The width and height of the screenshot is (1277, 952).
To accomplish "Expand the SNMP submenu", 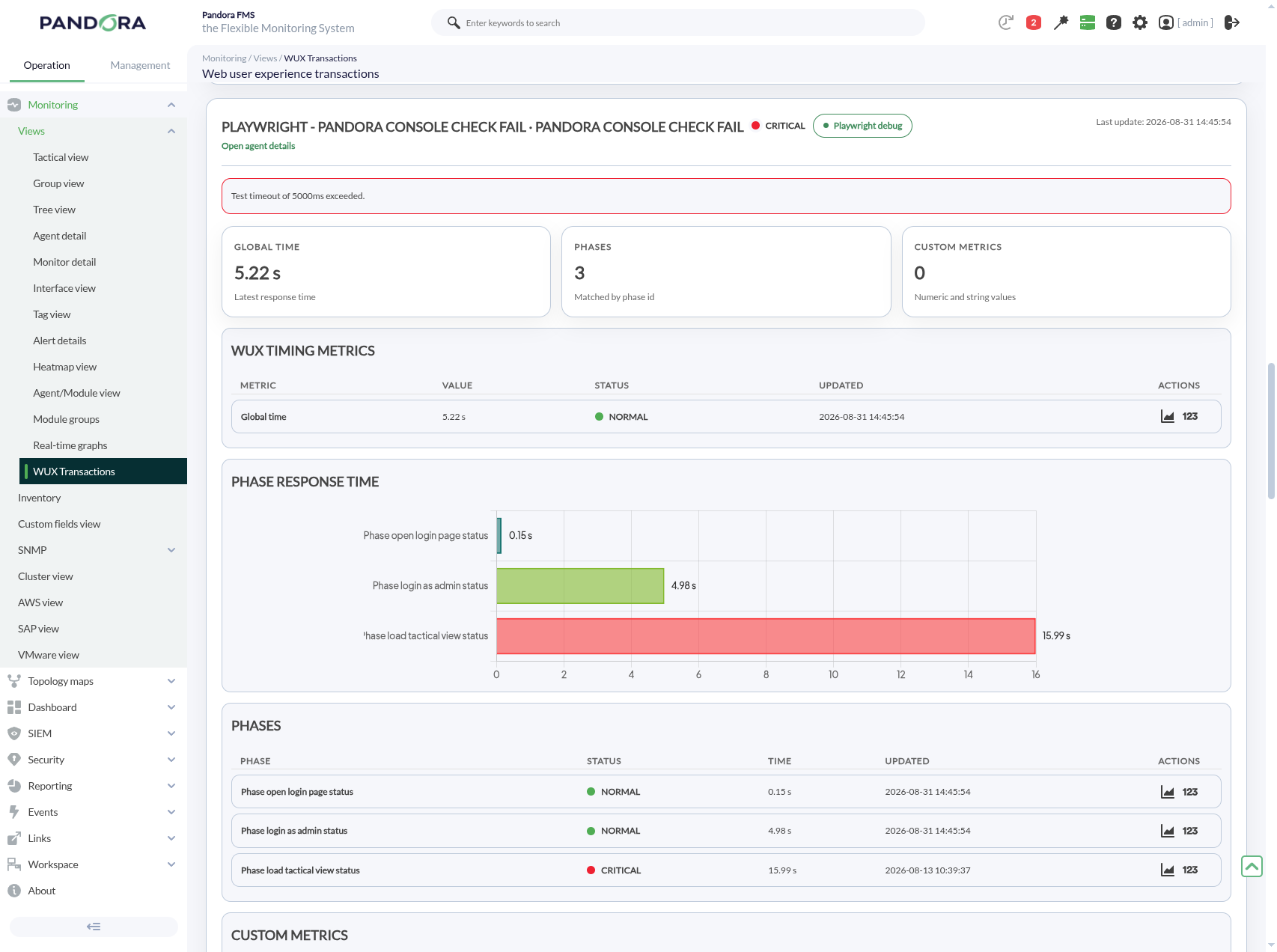I will click(x=171, y=550).
